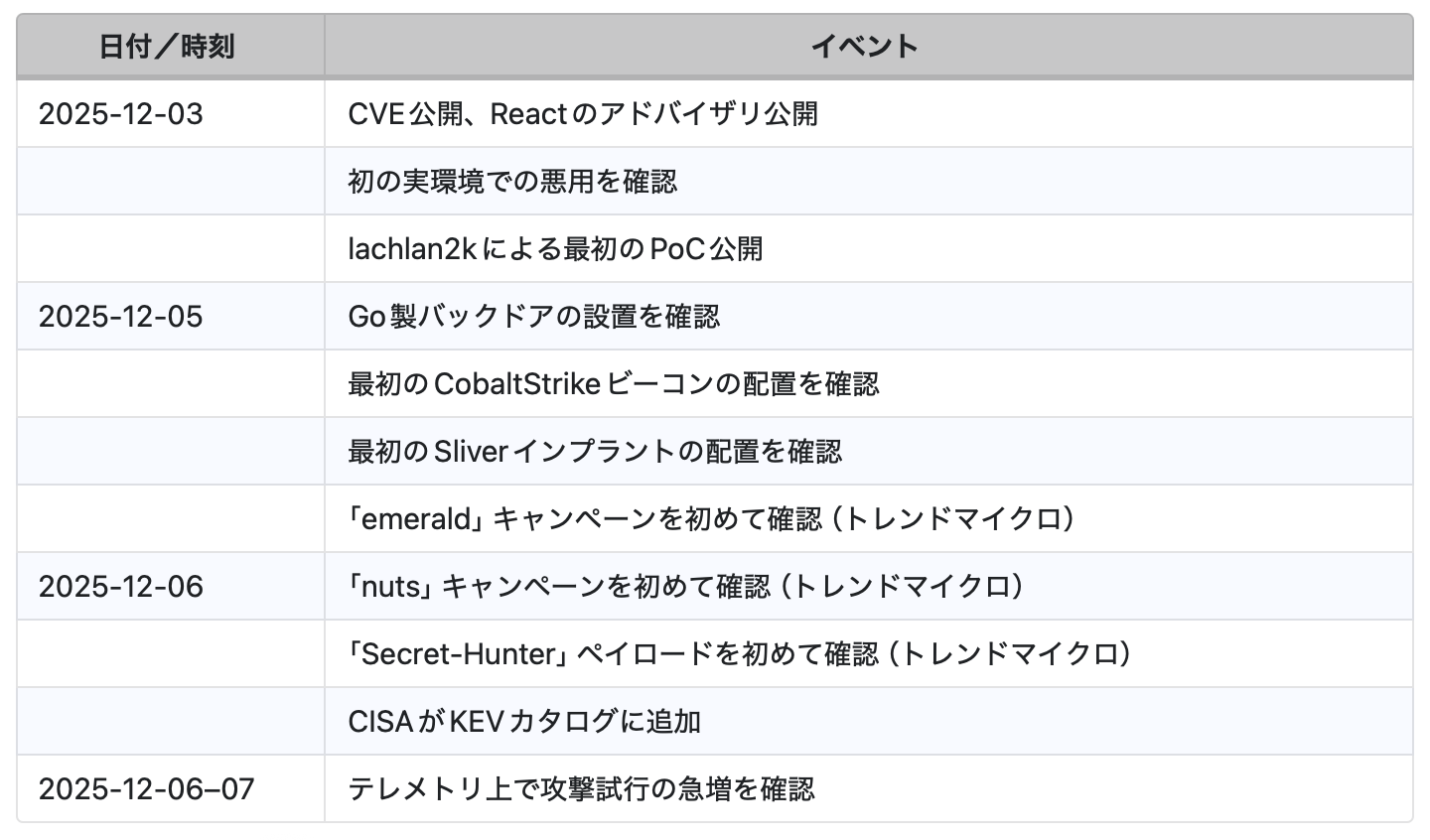1430x840 pixels.
Task: Click the standalone 2025-12-06 date cell
Action: pyautogui.click(x=121, y=587)
